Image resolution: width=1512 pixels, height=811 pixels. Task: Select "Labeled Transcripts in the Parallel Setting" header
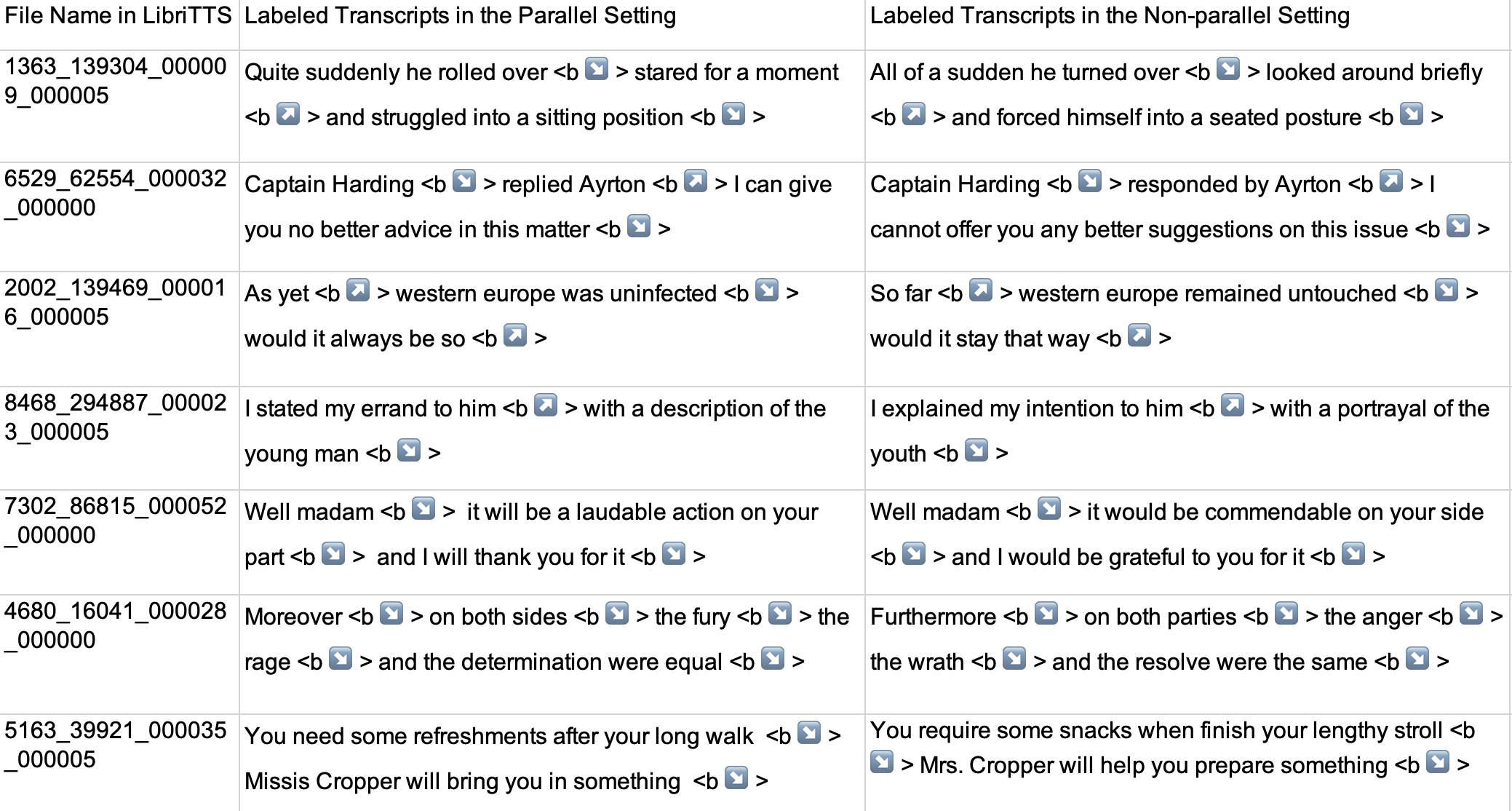[x=460, y=16]
